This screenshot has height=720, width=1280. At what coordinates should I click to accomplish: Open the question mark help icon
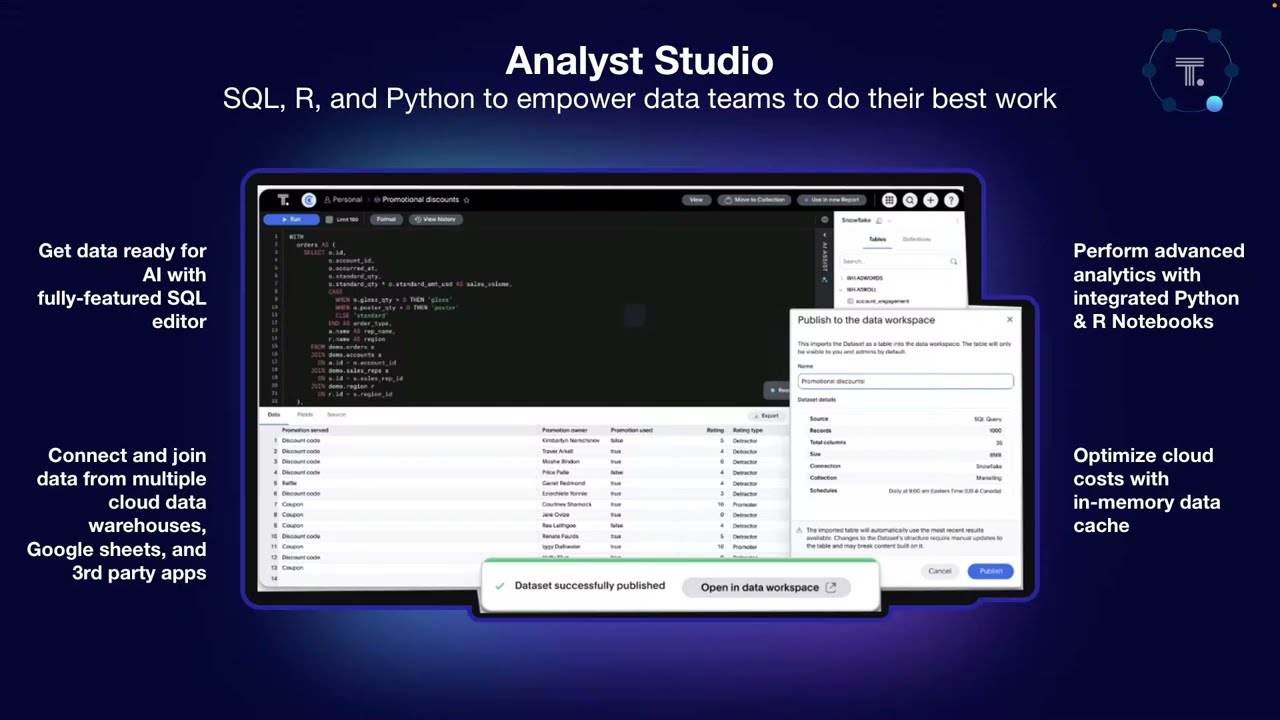click(x=951, y=200)
